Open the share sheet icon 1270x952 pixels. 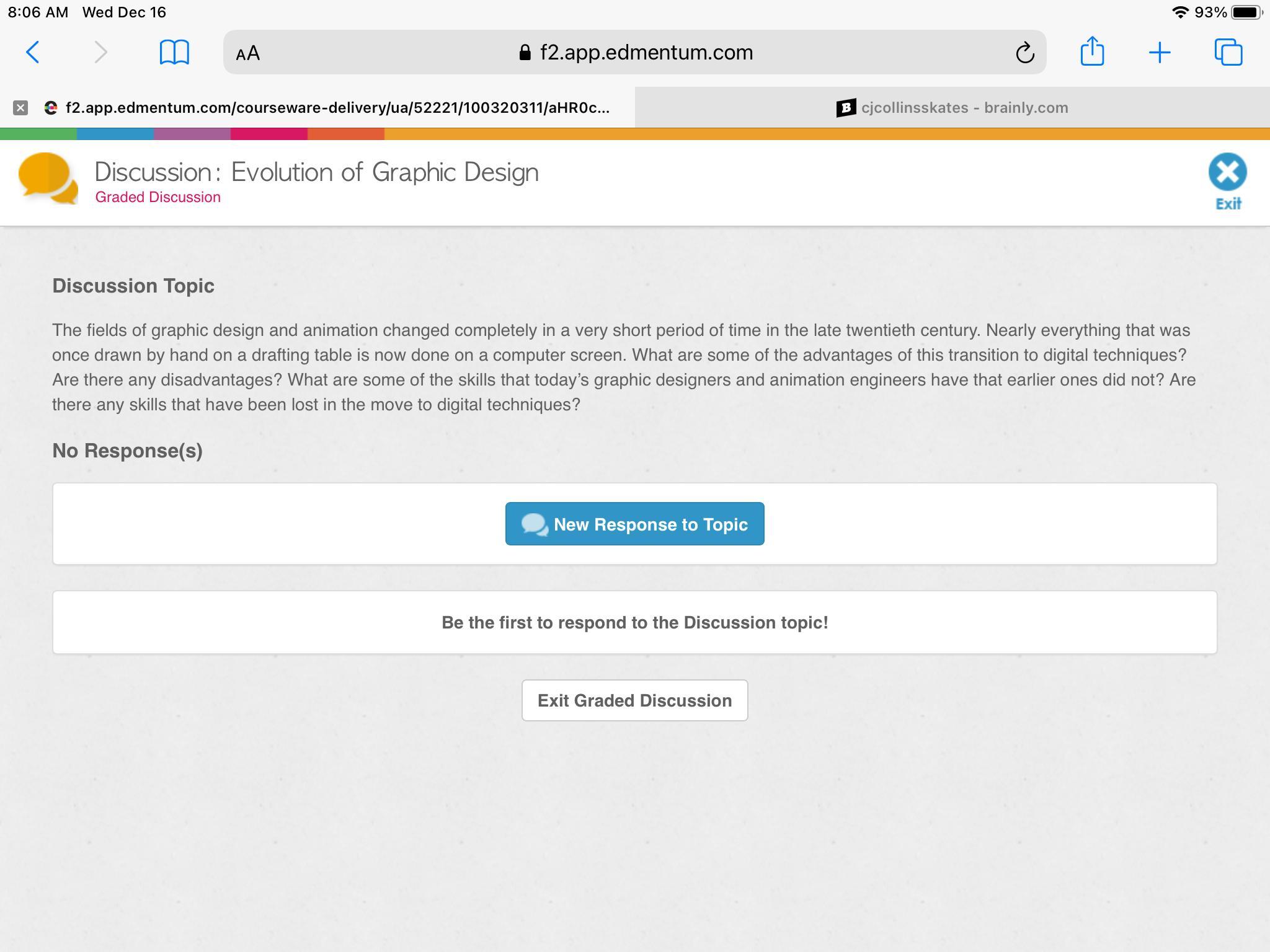pyautogui.click(x=1091, y=51)
